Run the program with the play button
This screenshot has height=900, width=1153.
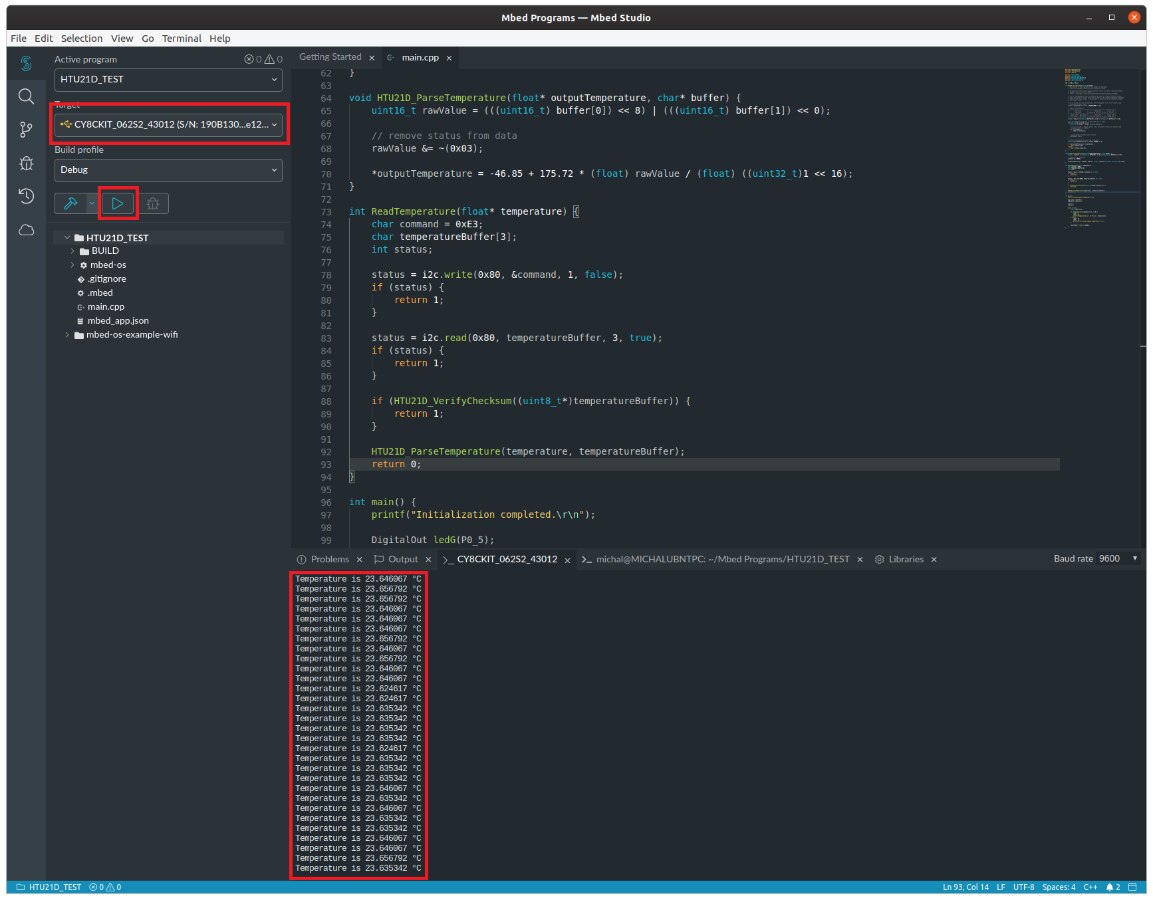tap(118, 203)
